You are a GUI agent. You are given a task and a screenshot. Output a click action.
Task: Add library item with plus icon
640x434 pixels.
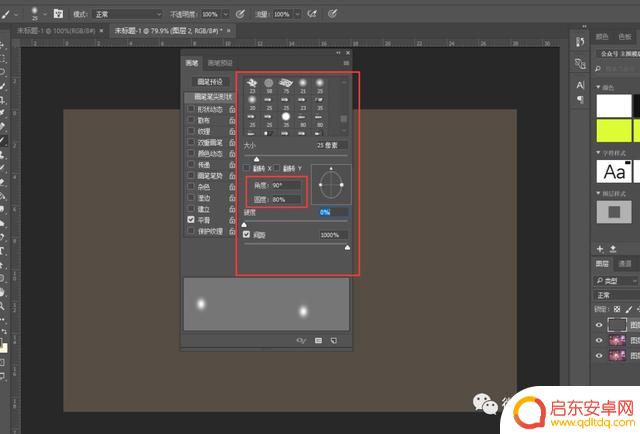click(x=600, y=249)
